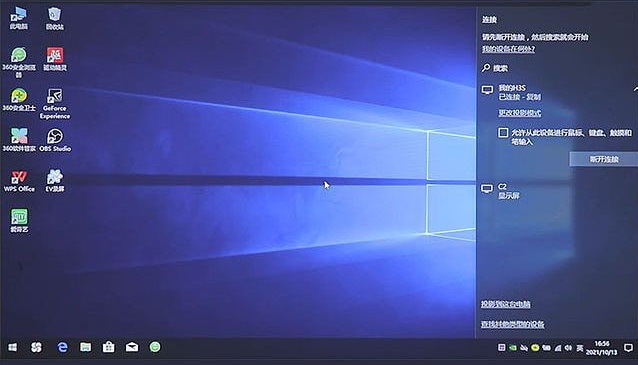Open the where is my device link
Image resolution: width=638 pixels, height=365 pixels.
click(x=508, y=49)
